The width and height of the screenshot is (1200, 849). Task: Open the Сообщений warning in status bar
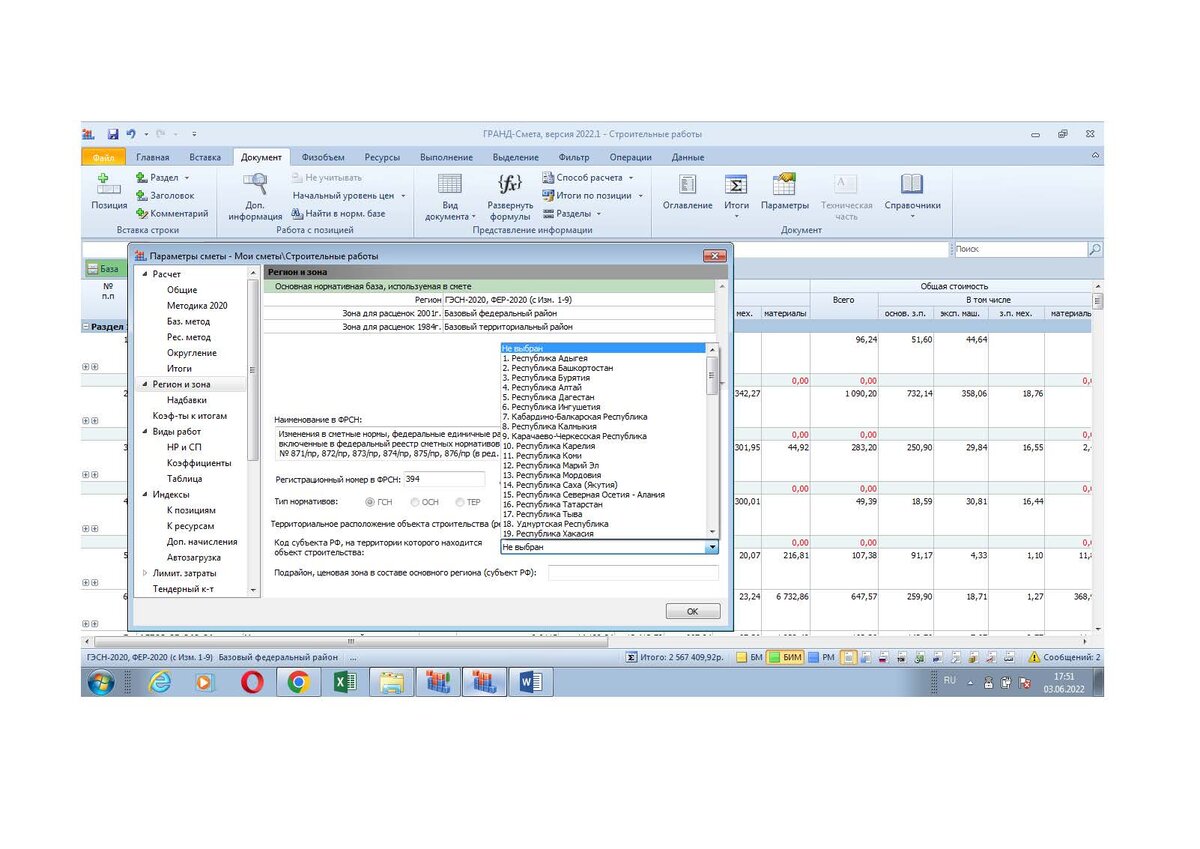tap(1065, 657)
